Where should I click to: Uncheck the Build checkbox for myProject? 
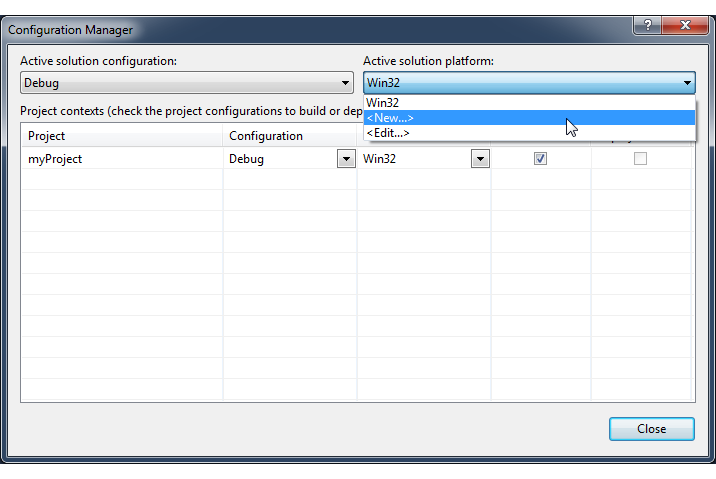click(x=540, y=158)
